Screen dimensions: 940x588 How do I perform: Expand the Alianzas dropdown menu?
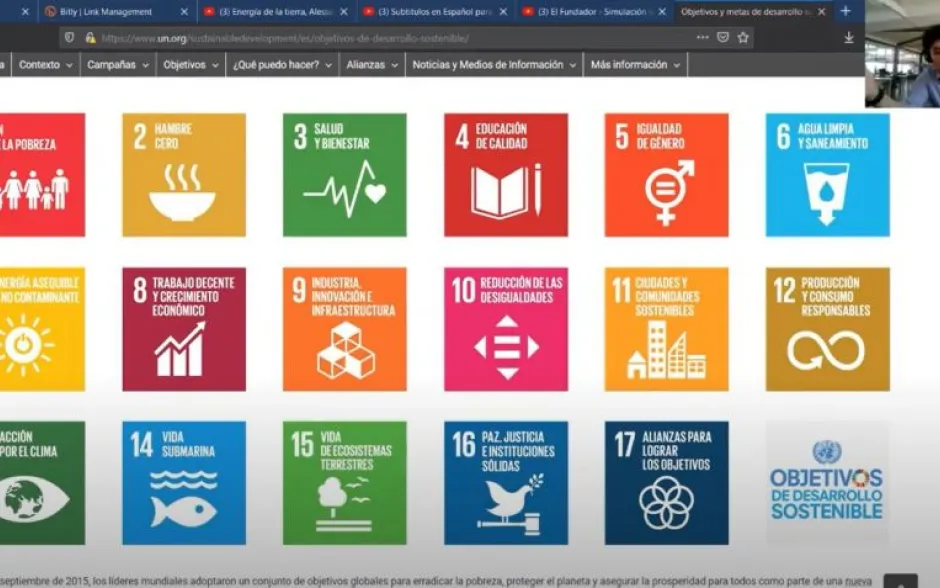point(372,65)
